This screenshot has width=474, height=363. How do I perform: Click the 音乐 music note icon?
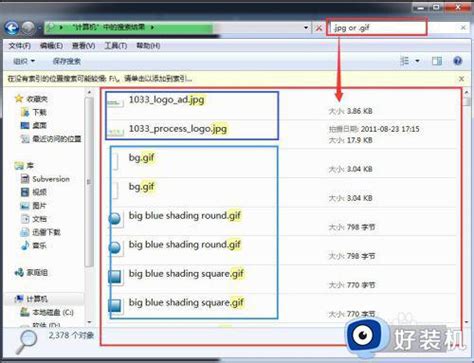25,246
